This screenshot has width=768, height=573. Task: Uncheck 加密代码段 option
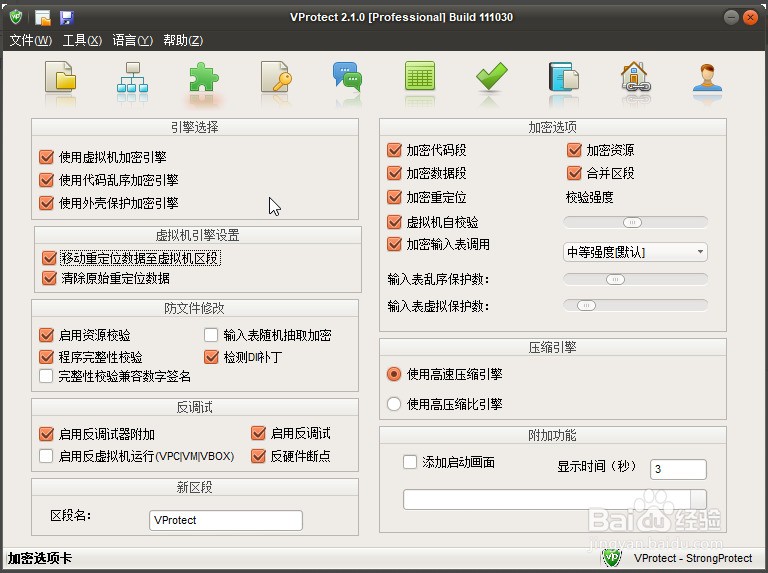tap(394, 150)
